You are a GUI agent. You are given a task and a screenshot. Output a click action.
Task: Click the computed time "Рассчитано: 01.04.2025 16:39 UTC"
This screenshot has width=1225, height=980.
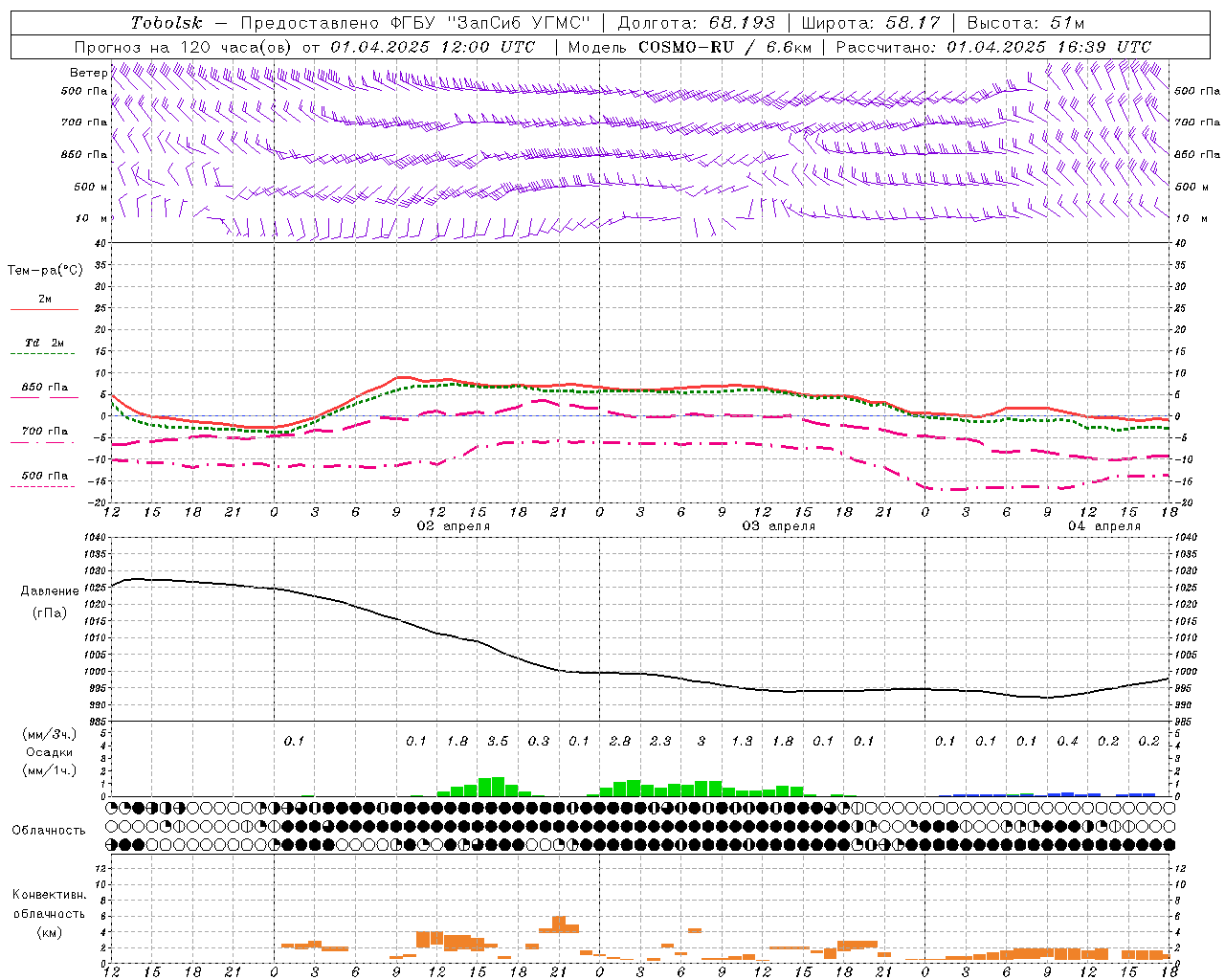[x=993, y=47]
